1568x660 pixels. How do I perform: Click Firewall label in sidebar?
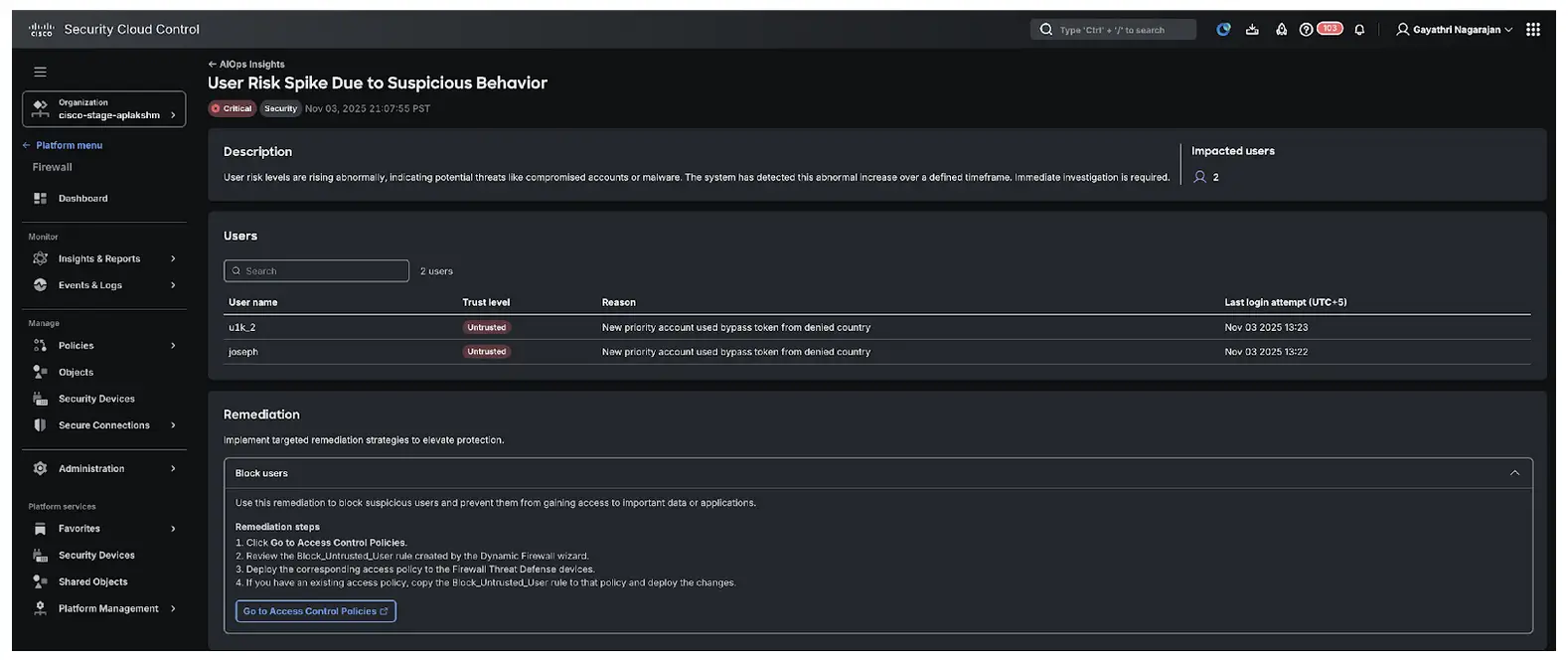tap(52, 167)
